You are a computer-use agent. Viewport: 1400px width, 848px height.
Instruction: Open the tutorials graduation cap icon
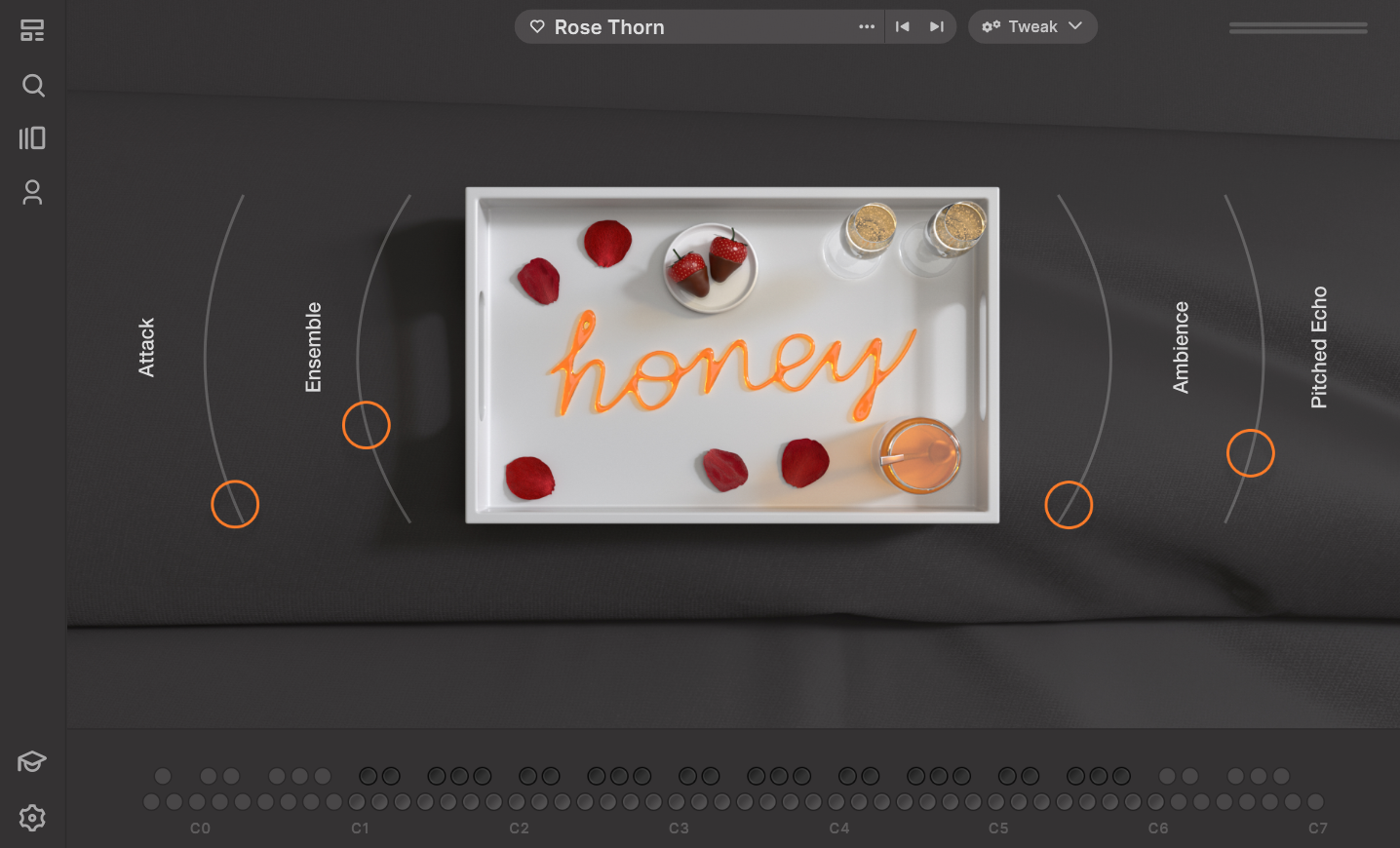click(32, 761)
